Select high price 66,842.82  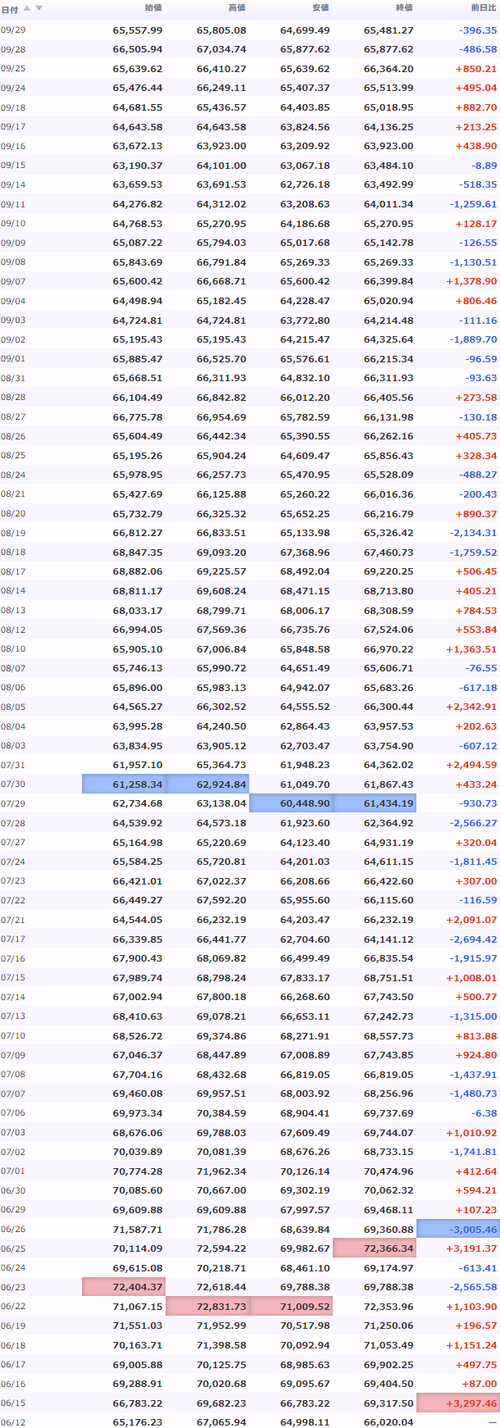(221, 397)
